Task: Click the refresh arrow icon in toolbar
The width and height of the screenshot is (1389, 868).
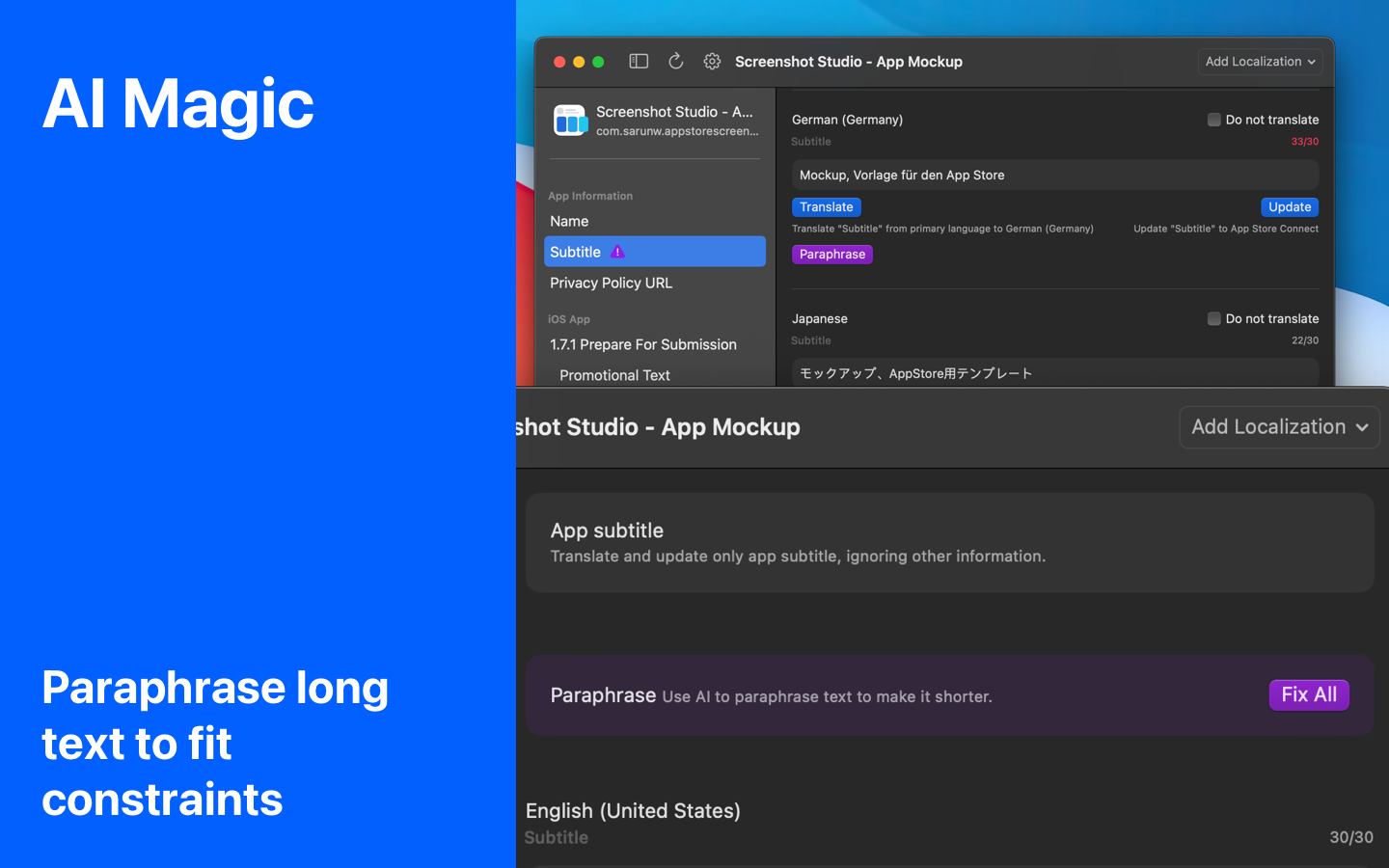Action: click(676, 62)
